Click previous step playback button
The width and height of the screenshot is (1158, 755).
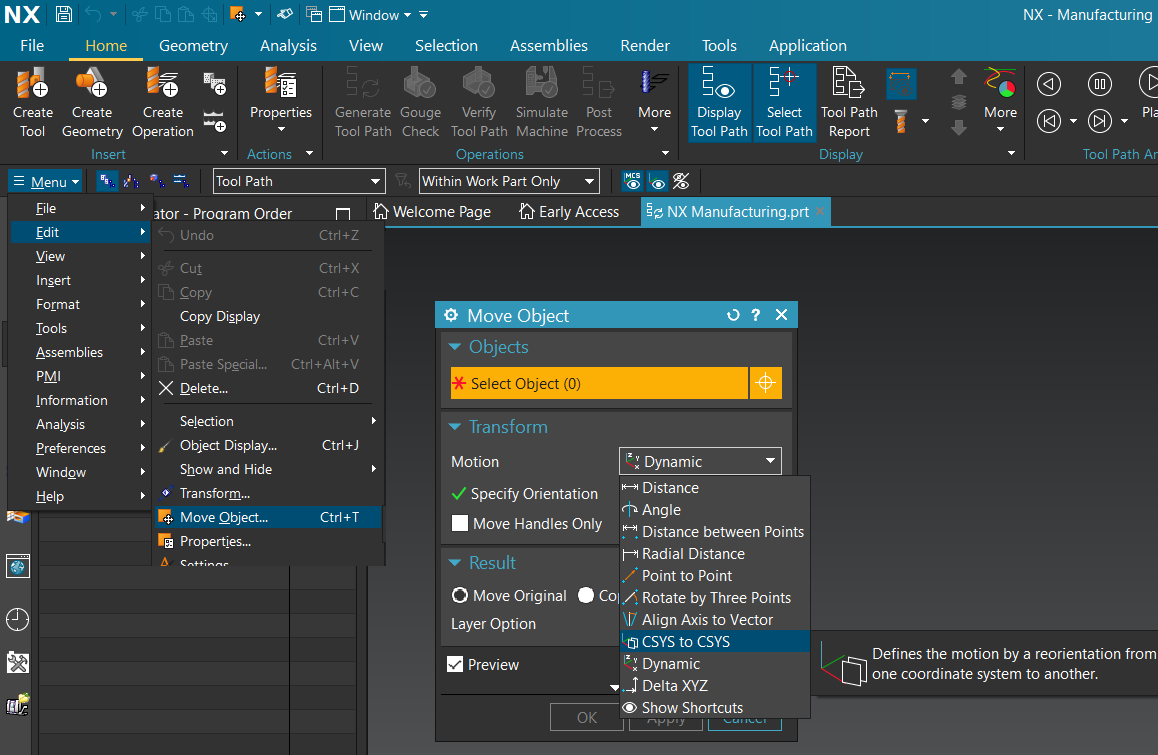point(1049,120)
